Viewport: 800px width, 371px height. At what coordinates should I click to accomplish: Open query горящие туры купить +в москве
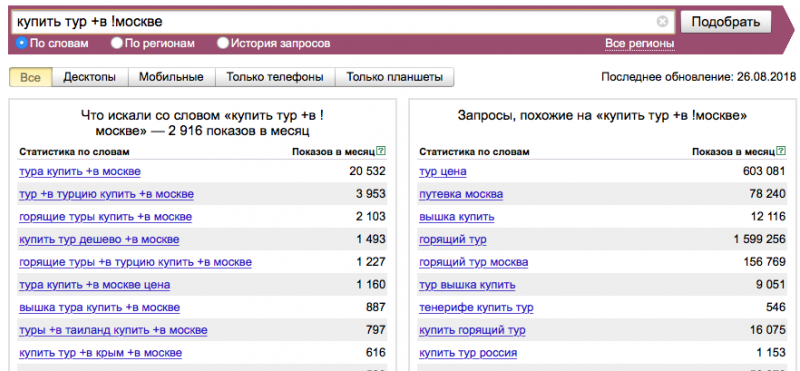click(x=106, y=217)
